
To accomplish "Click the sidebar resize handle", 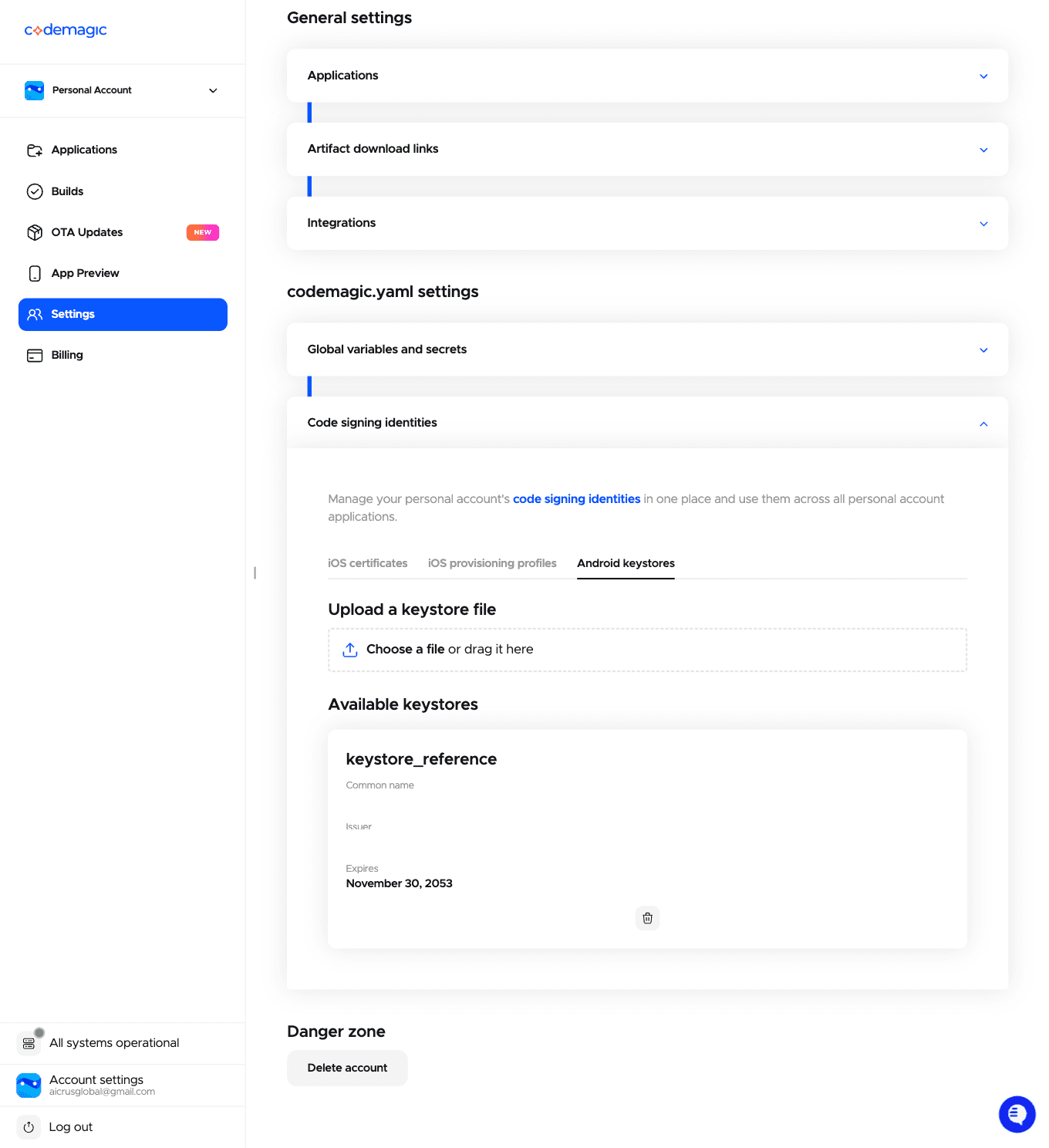I will click(x=255, y=573).
